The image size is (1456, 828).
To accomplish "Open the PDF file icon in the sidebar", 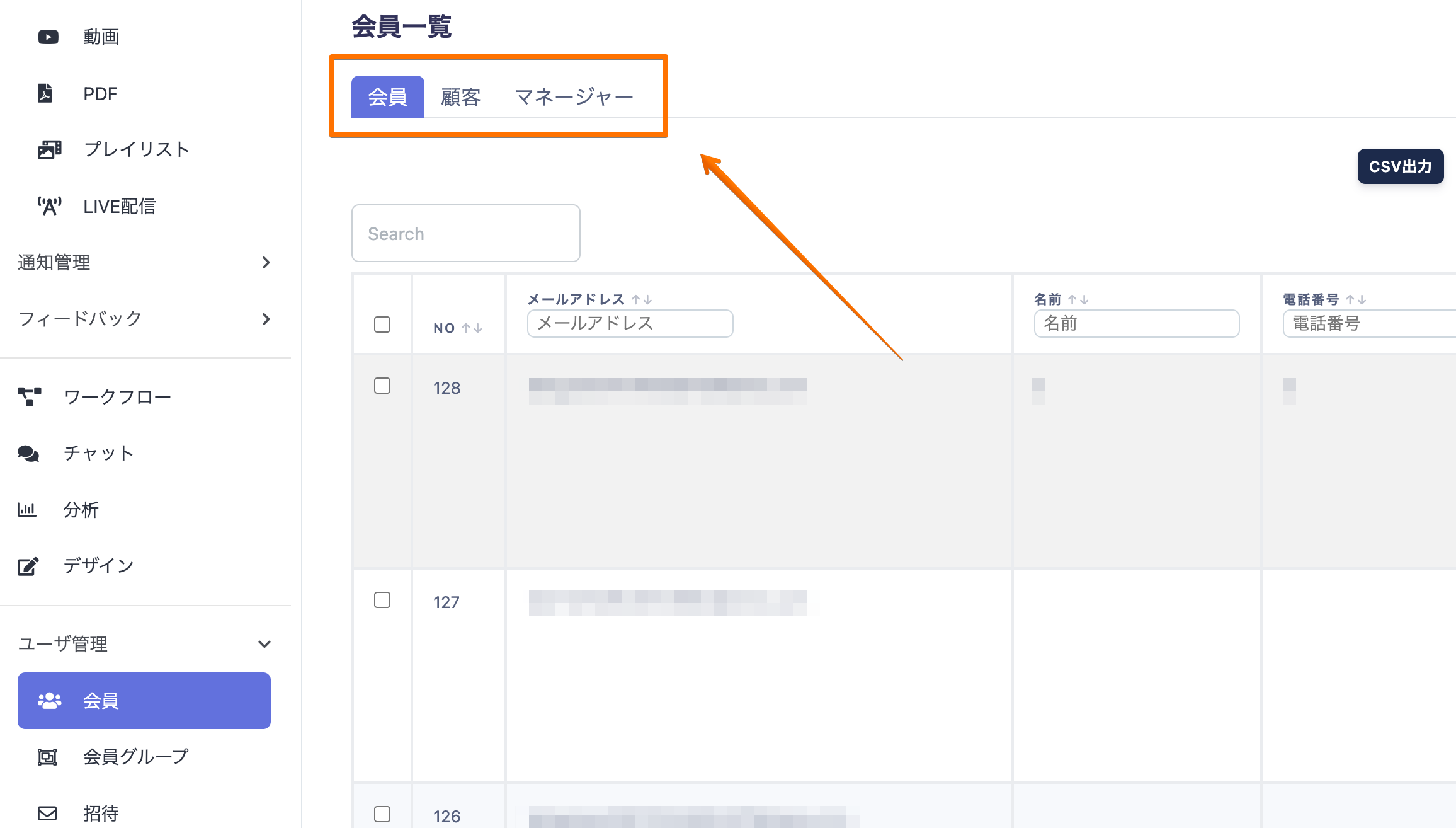I will click(45, 93).
